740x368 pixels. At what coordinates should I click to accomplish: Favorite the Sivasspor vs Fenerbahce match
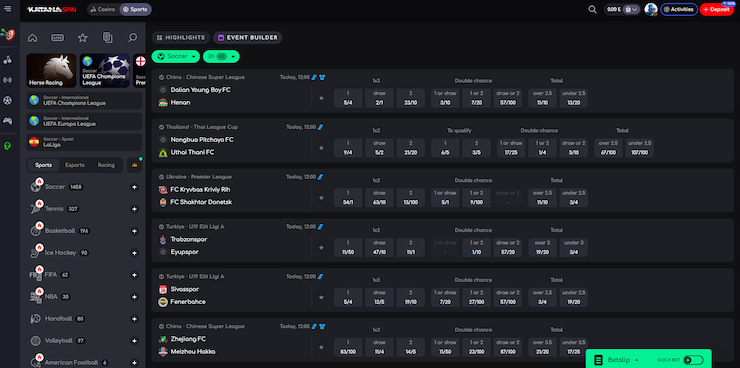[321, 297]
